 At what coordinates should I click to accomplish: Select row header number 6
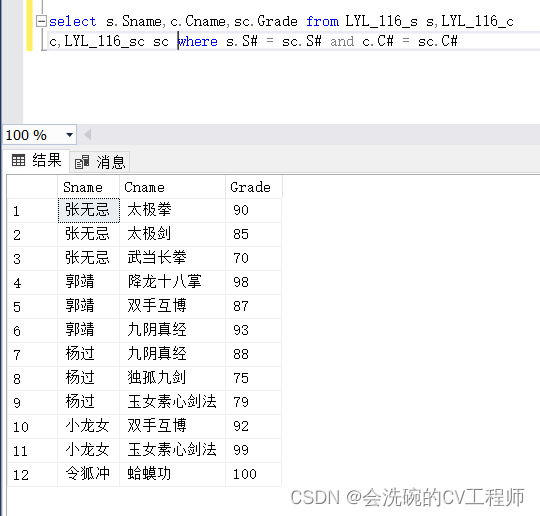pyautogui.click(x=32, y=331)
